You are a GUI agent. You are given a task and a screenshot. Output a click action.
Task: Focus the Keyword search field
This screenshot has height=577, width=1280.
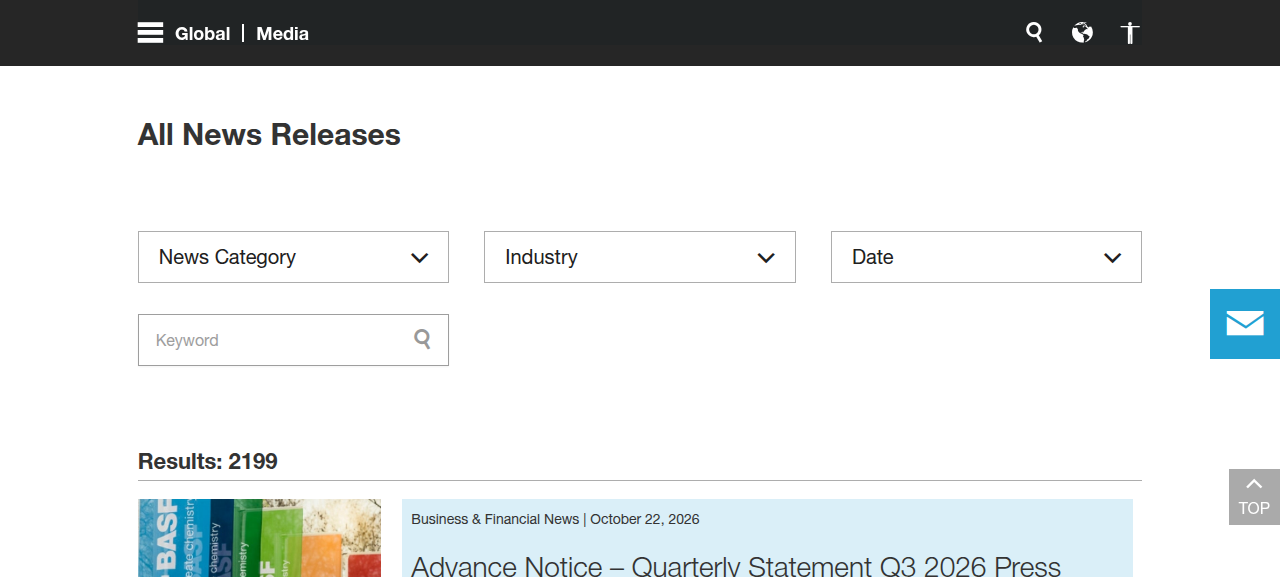tap(293, 340)
